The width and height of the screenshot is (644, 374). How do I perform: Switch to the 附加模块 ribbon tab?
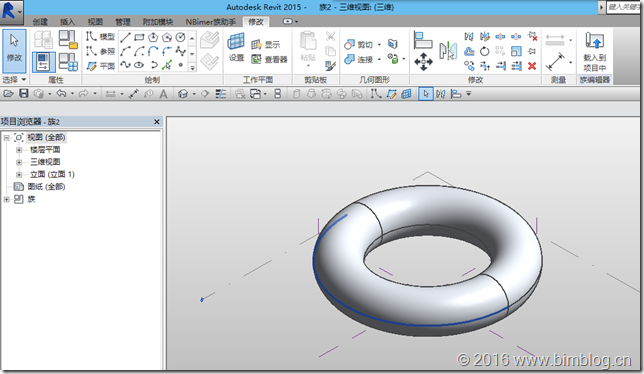[x=158, y=22]
